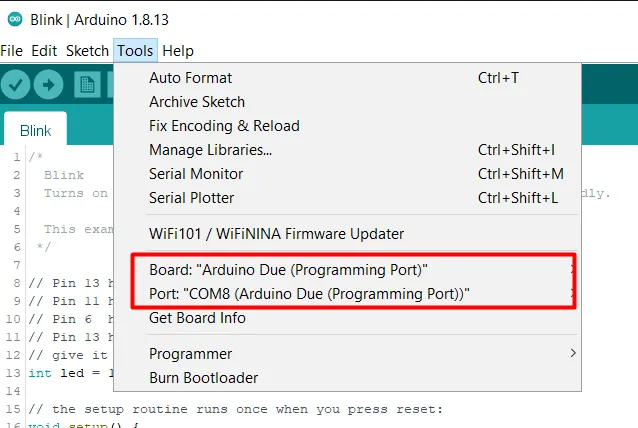The image size is (638, 428).
Task: Close the open Tools menu
Action: [135, 50]
